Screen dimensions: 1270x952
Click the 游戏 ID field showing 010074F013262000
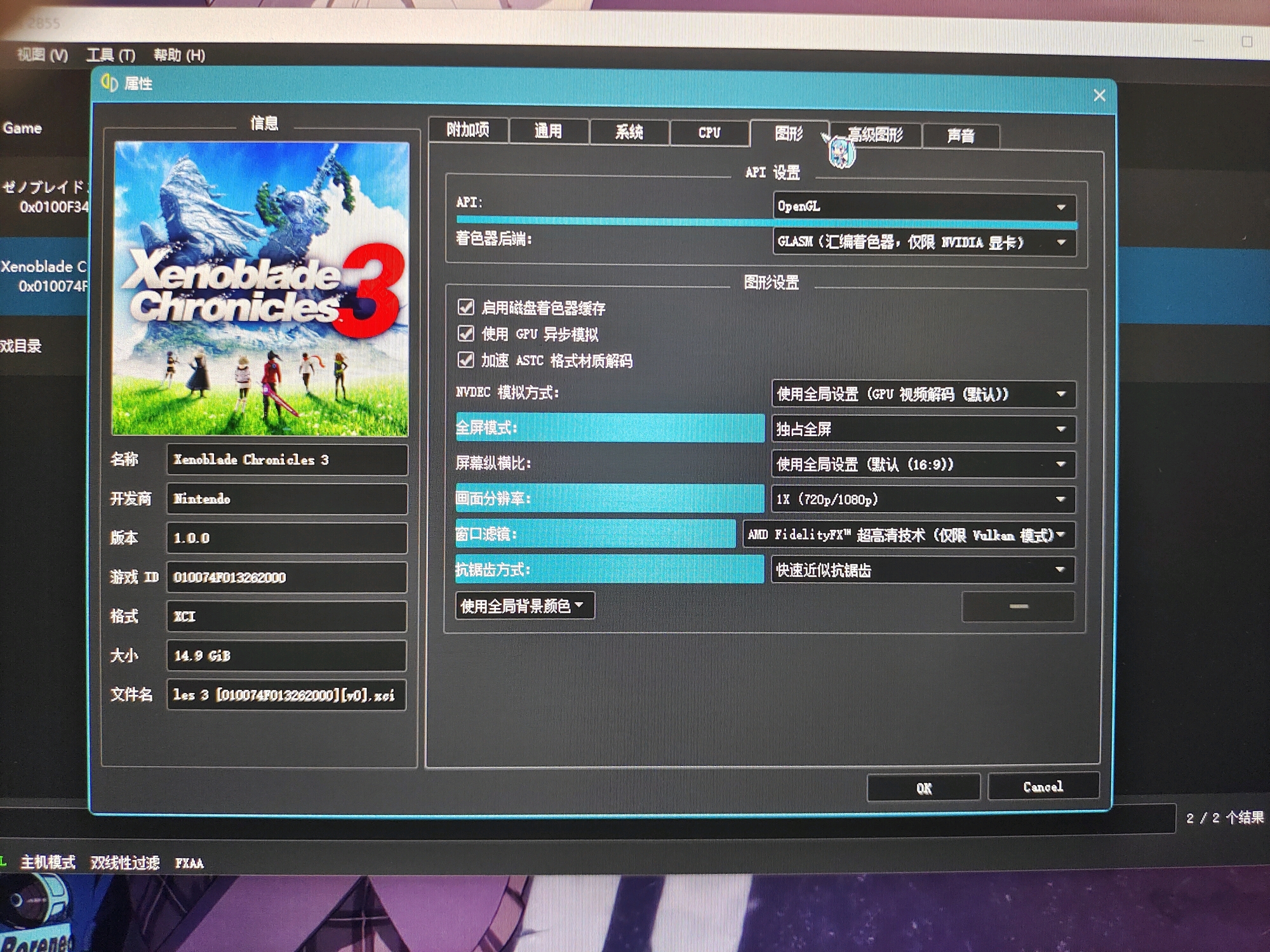point(287,578)
